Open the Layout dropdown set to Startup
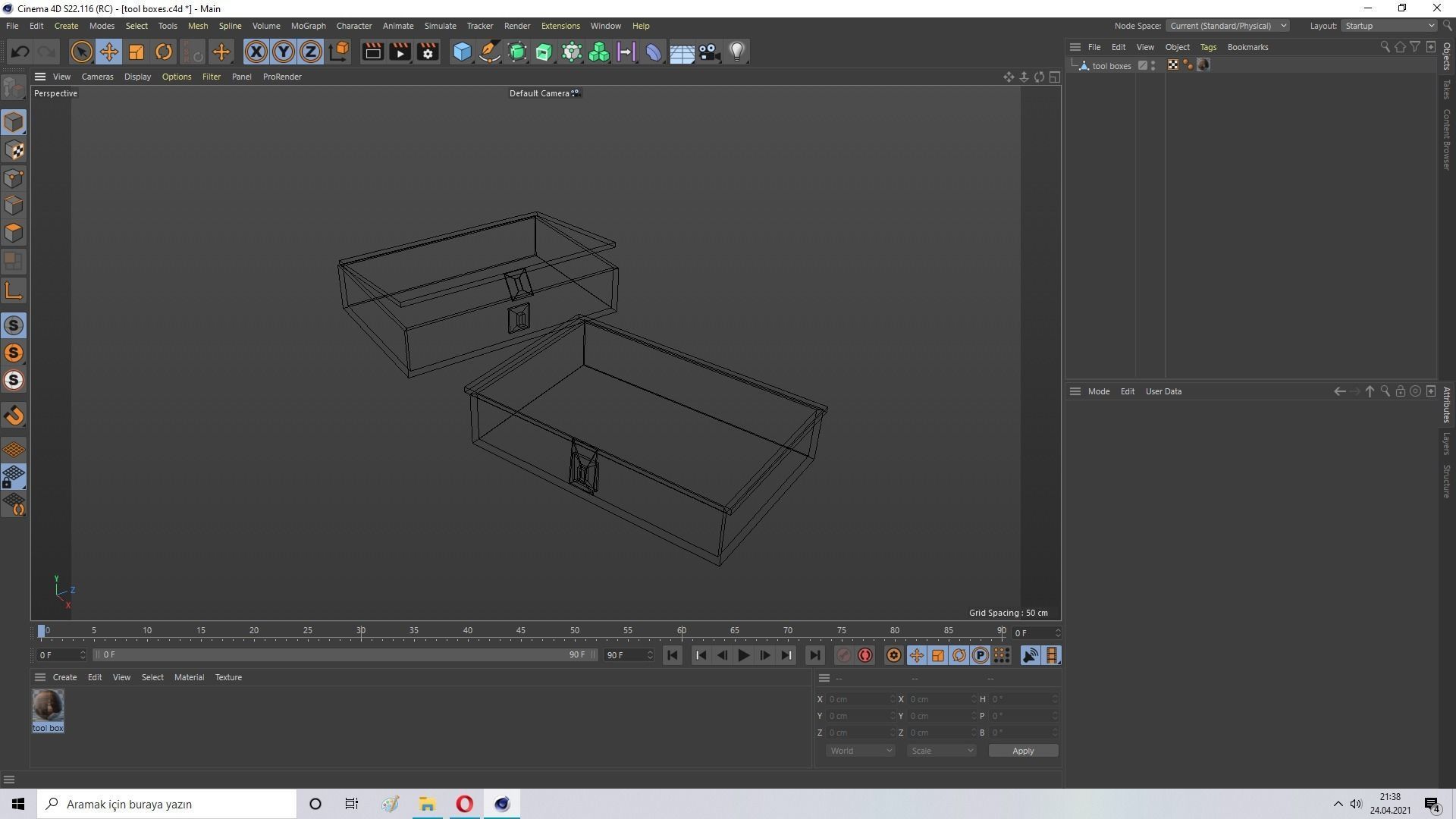 [1388, 25]
